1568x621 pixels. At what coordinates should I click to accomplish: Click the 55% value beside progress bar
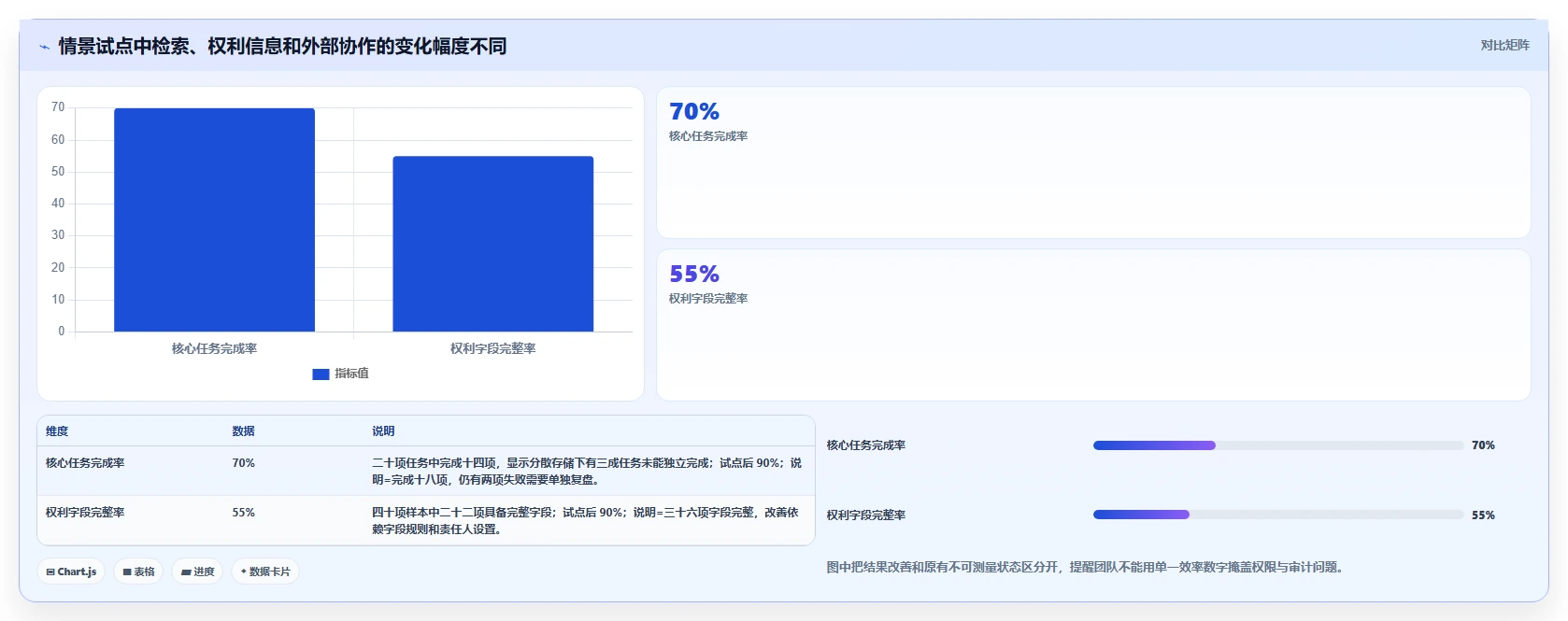coord(1483,515)
